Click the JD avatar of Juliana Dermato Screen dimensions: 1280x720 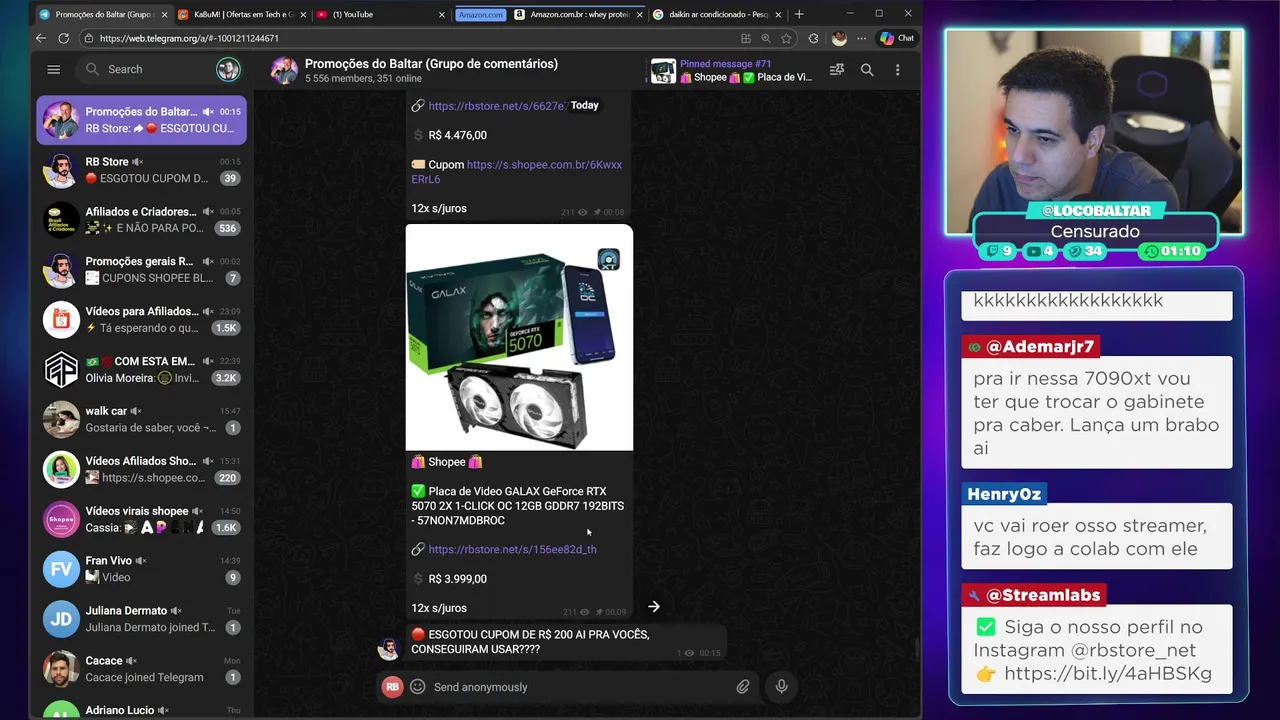pos(61,619)
